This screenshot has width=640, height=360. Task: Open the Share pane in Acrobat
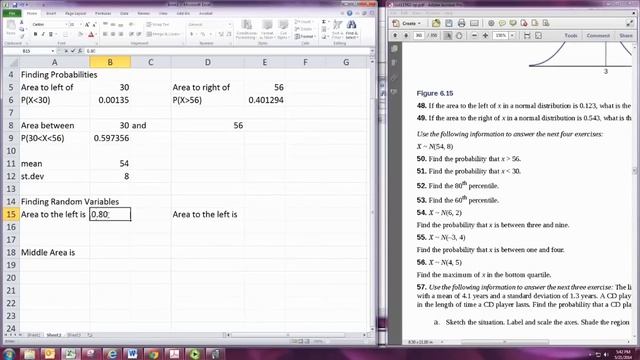tap(626, 36)
